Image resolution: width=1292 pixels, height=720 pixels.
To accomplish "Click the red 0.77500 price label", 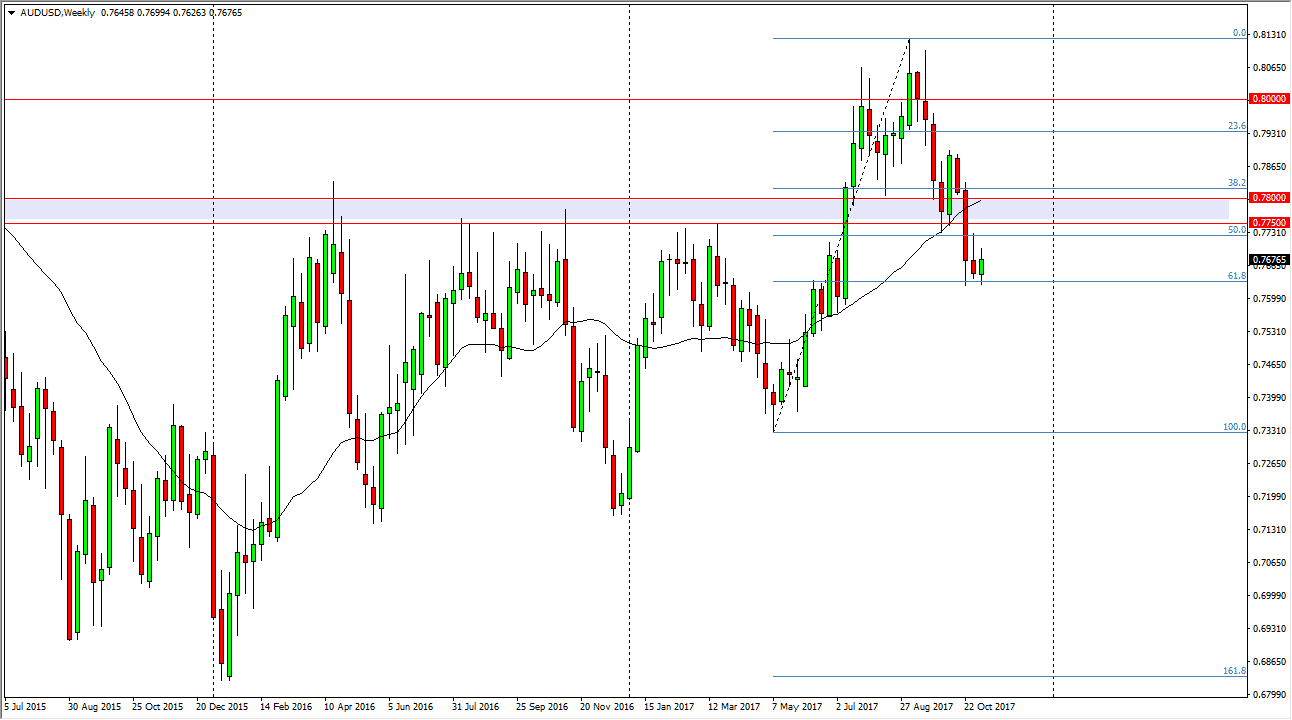I will point(1268,222).
